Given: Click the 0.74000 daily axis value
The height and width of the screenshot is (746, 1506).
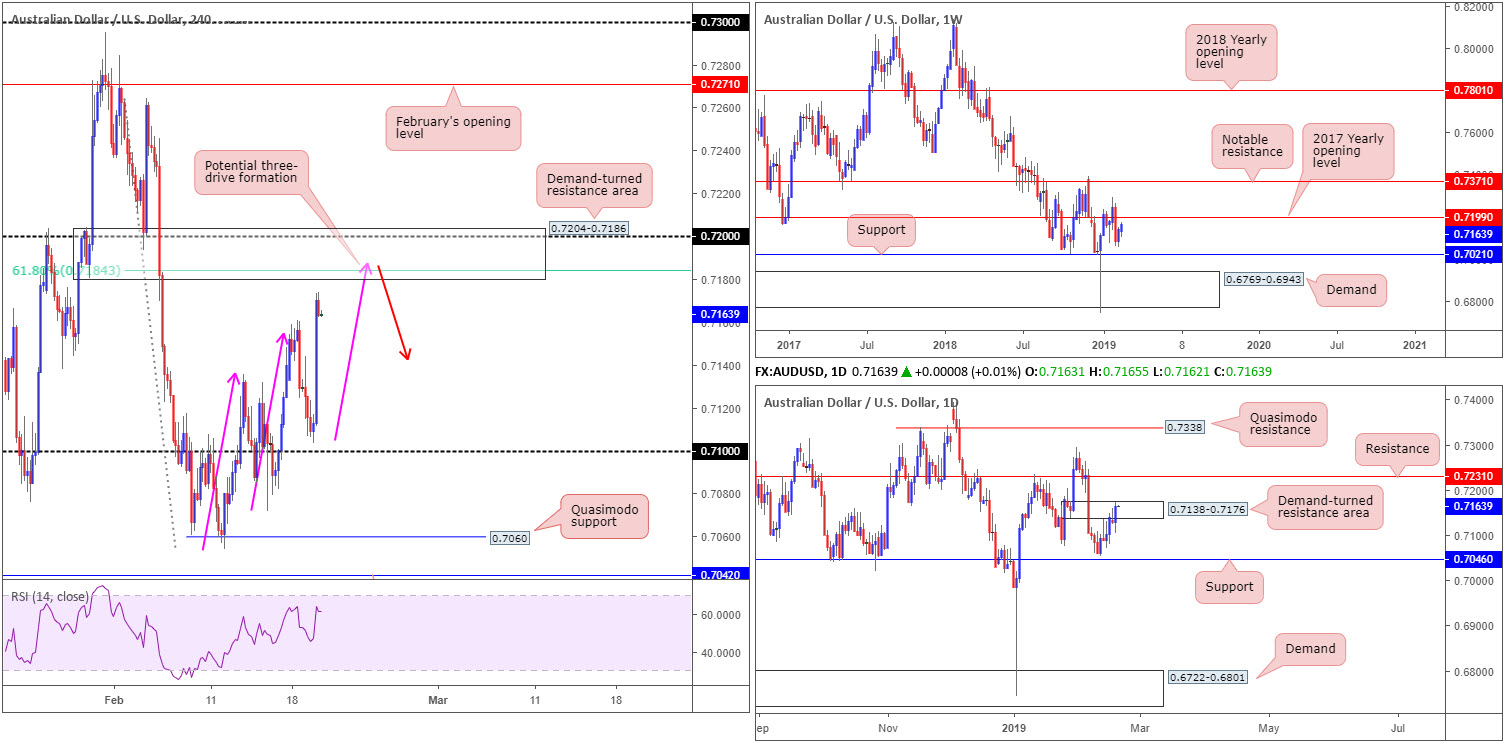Looking at the screenshot, I should coord(1473,400).
